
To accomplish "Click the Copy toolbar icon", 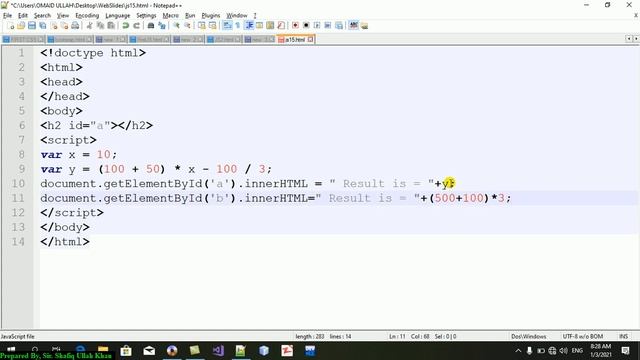I will 100,26.
